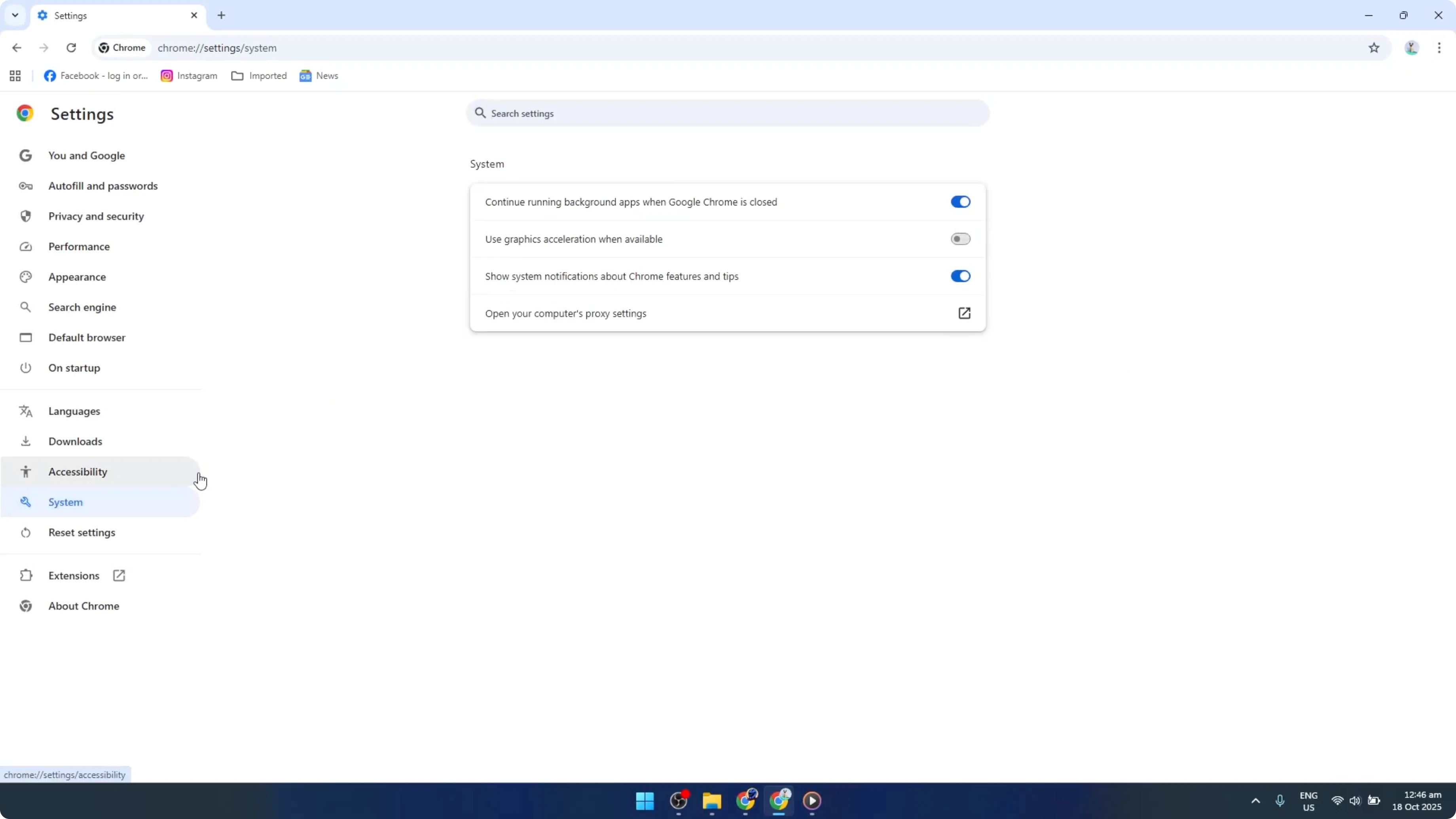Click the microphone icon in the system tray

pos(1280,801)
